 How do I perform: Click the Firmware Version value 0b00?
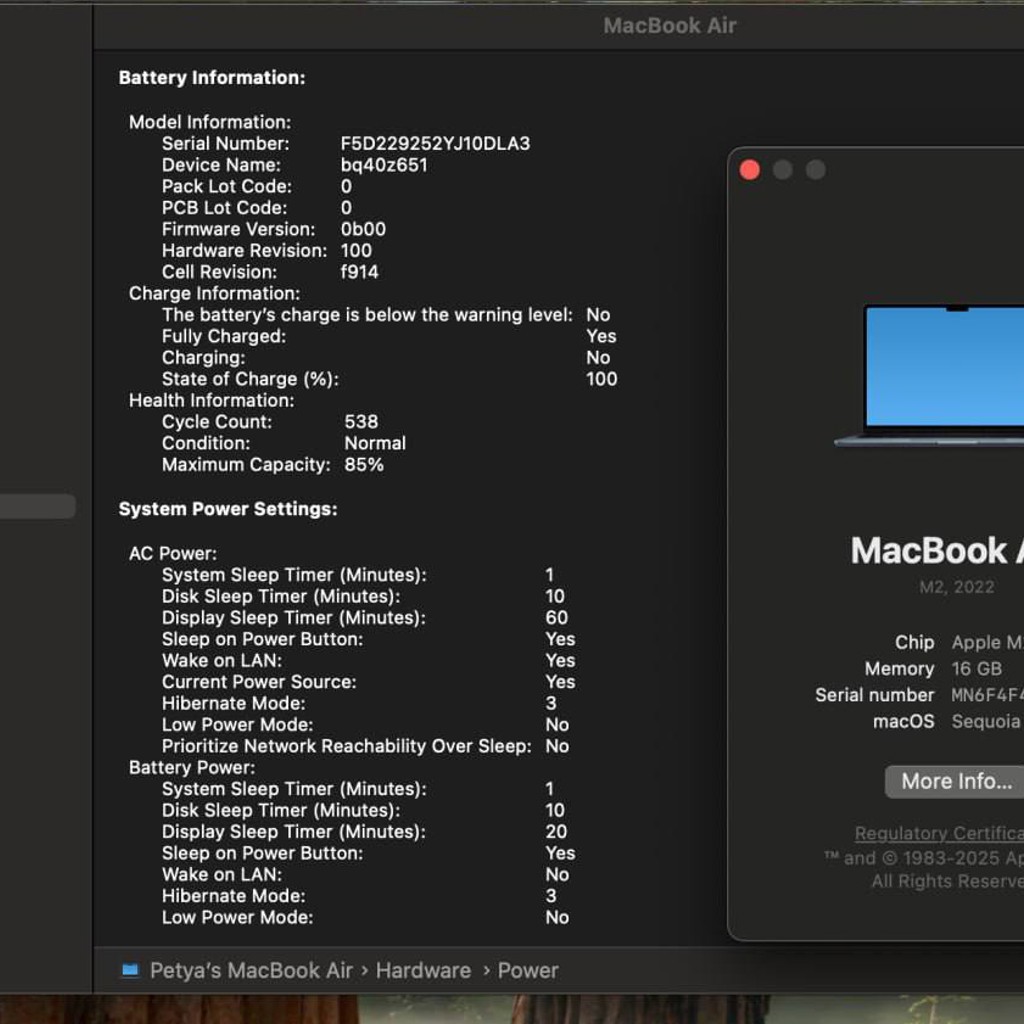click(x=363, y=229)
